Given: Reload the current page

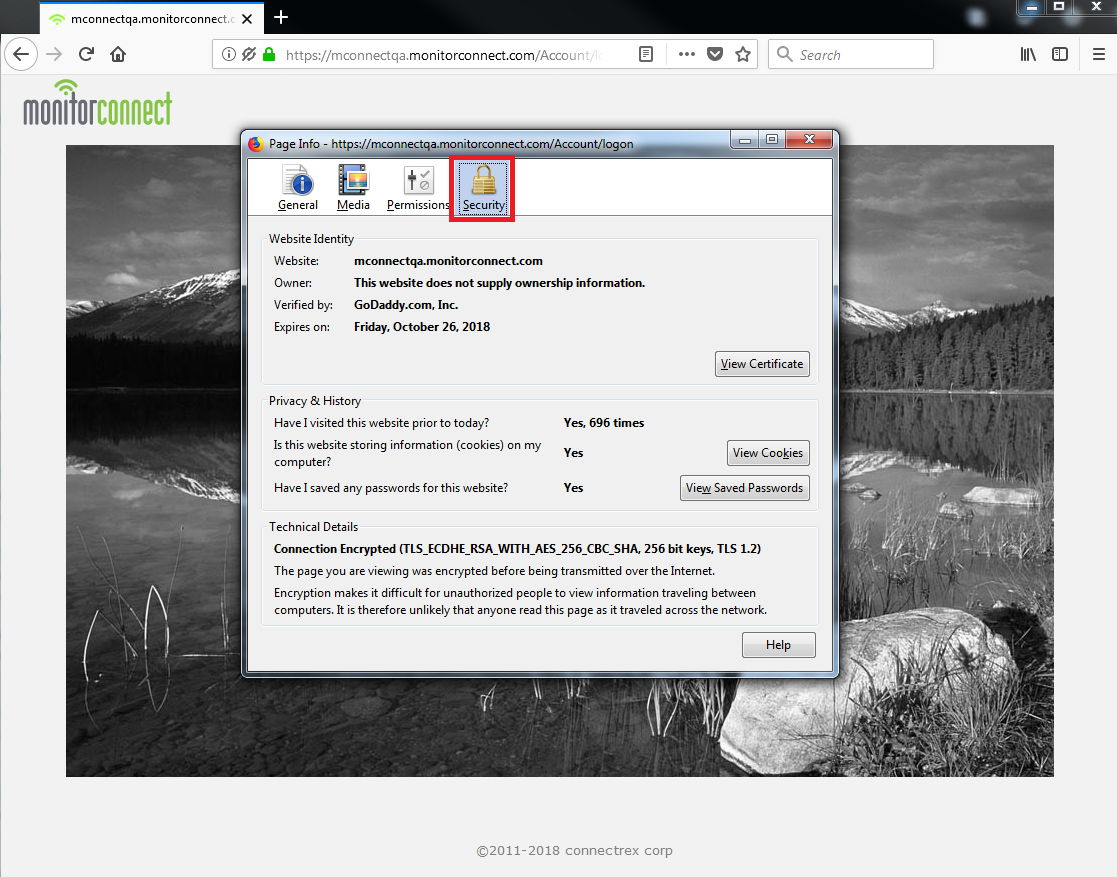Looking at the screenshot, I should click(87, 54).
